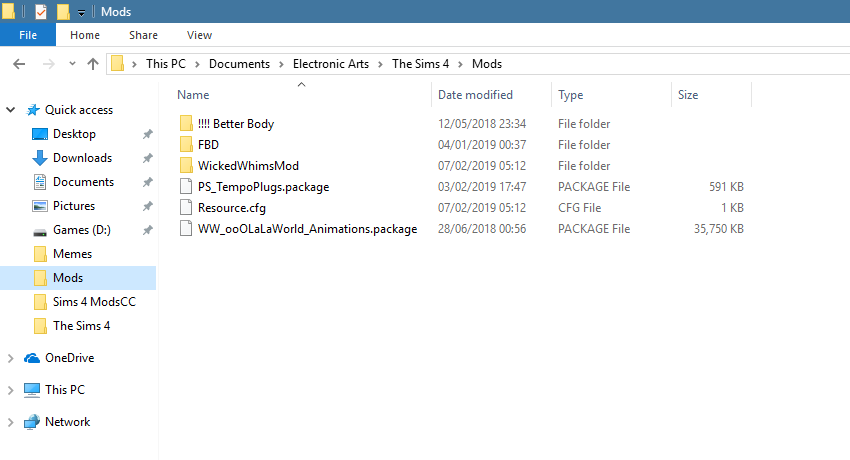Click the Forward navigation arrow

point(49,64)
